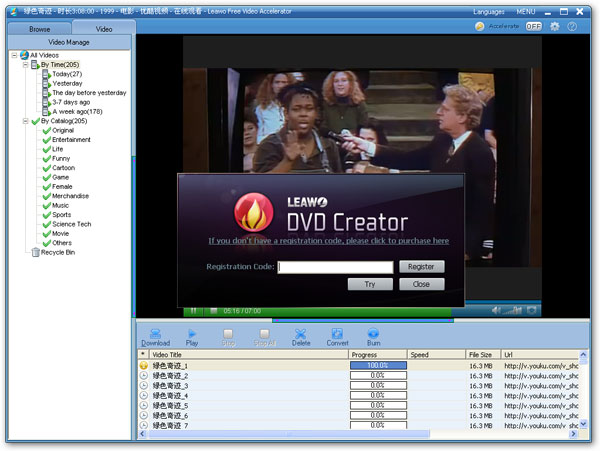The image size is (600, 451).
Task: Open help via question mark icon
Action: [572, 26]
